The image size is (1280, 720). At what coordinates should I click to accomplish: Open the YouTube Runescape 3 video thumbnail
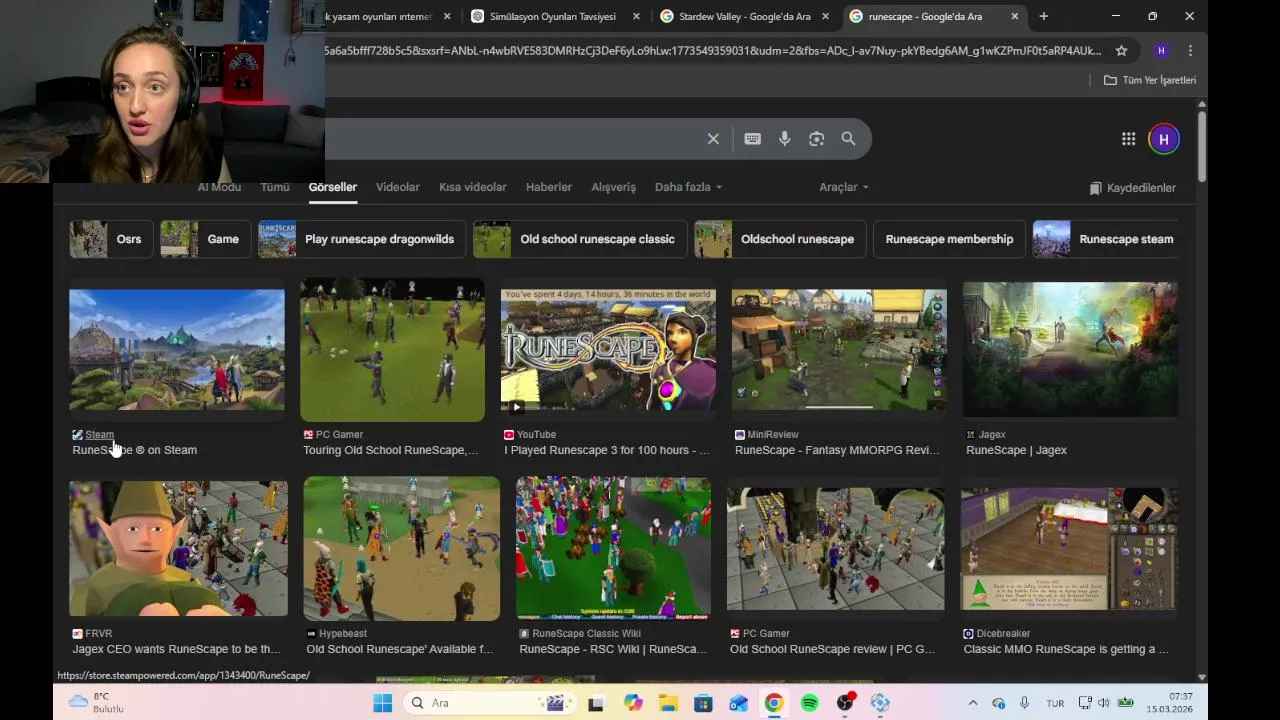pos(608,350)
